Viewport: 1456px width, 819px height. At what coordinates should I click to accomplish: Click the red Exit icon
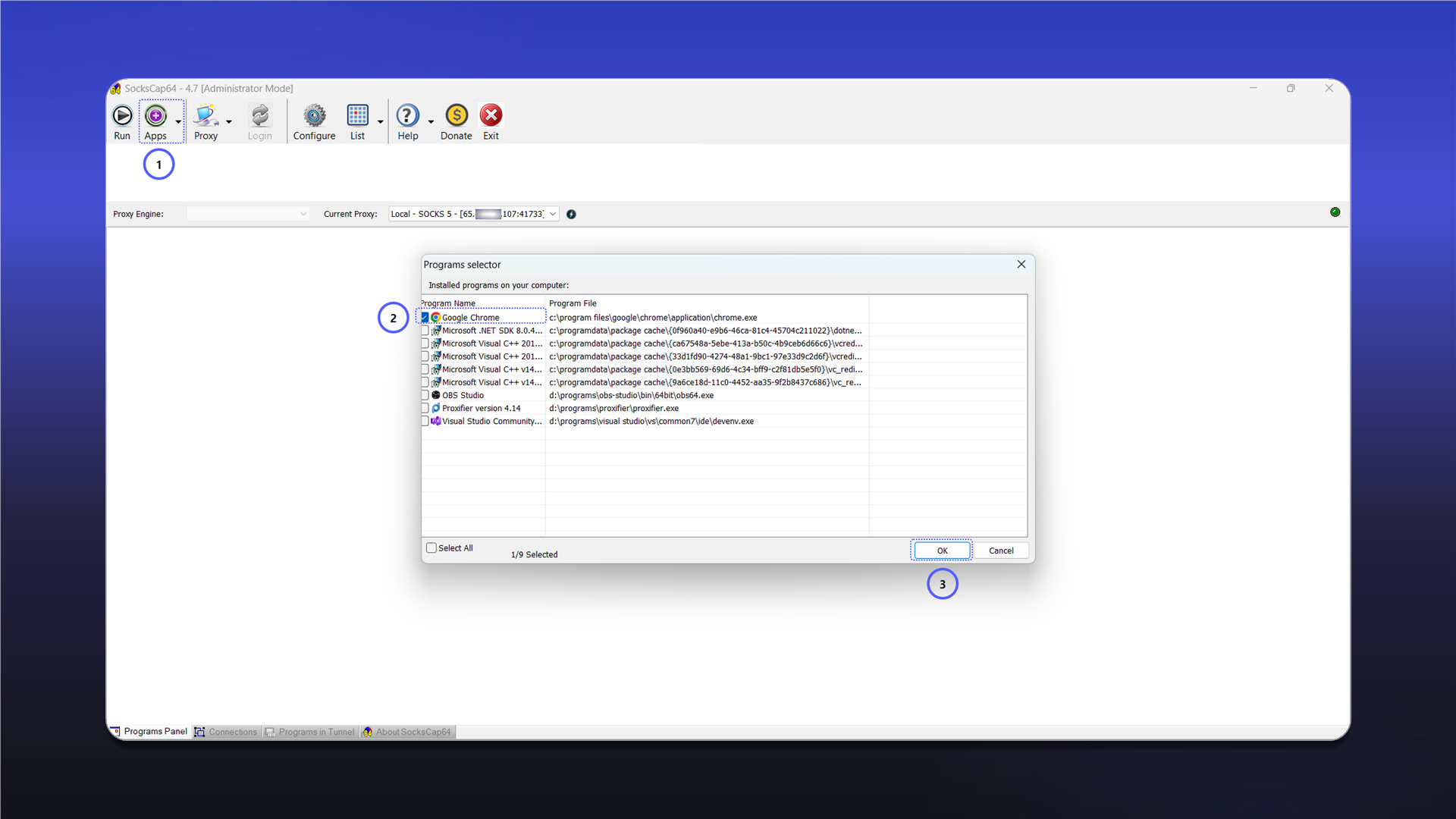coord(491,115)
